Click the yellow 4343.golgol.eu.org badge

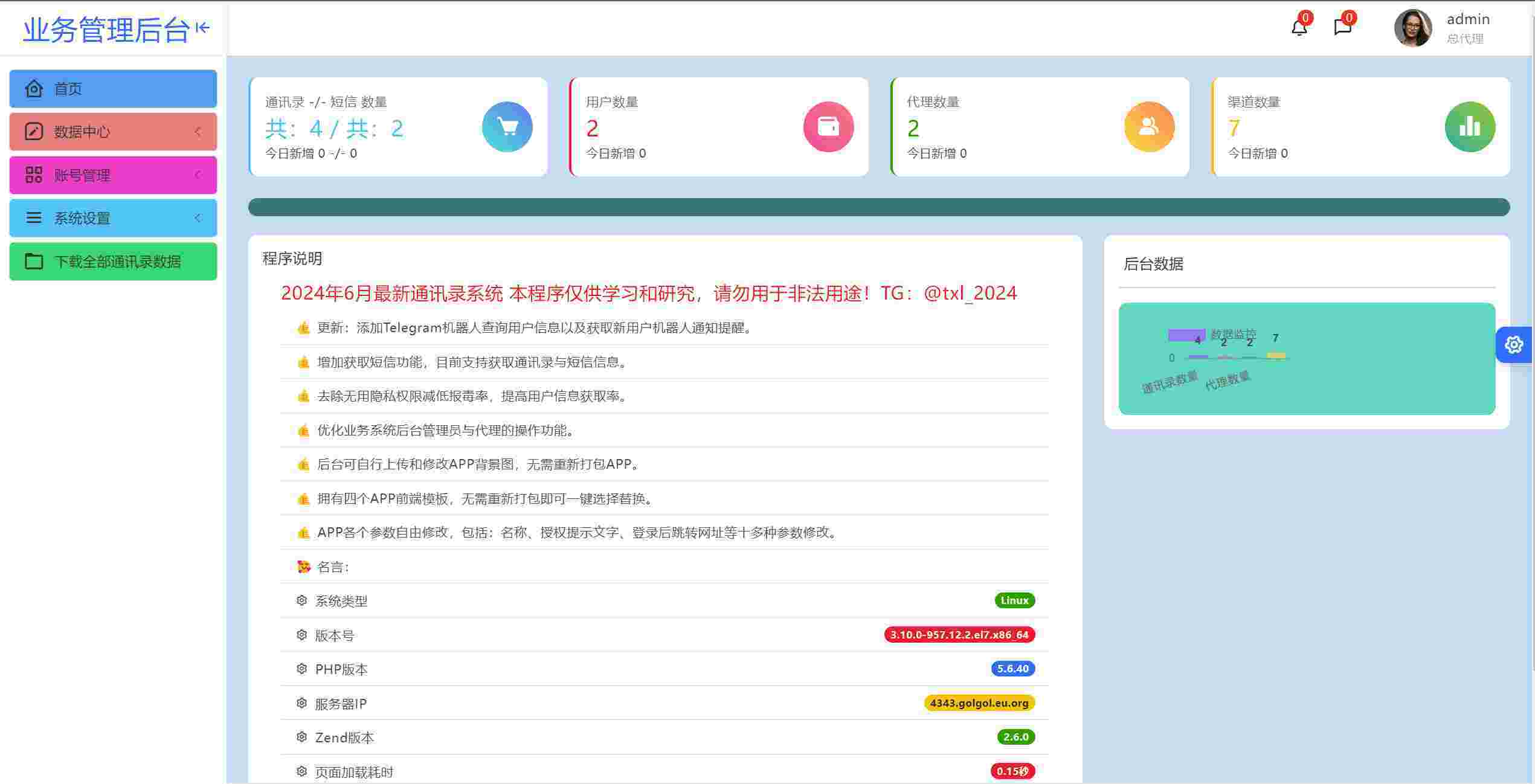pos(979,703)
